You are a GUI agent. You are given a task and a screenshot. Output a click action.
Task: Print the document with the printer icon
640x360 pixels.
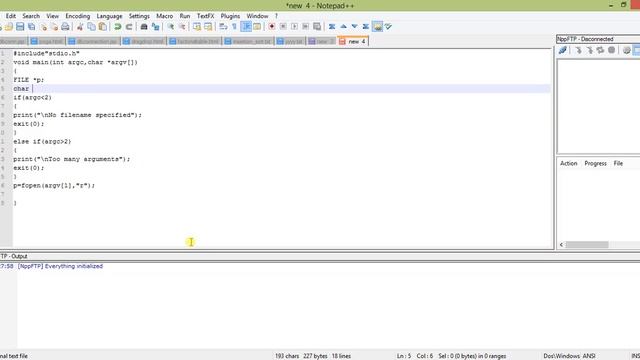point(65,27)
